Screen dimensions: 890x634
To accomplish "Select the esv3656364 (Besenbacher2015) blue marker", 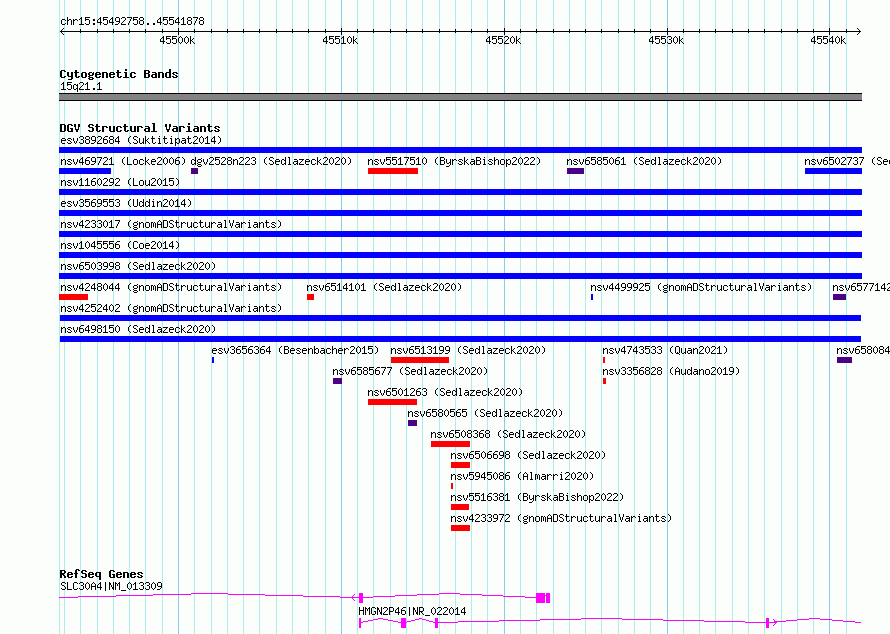I will click(x=213, y=360).
